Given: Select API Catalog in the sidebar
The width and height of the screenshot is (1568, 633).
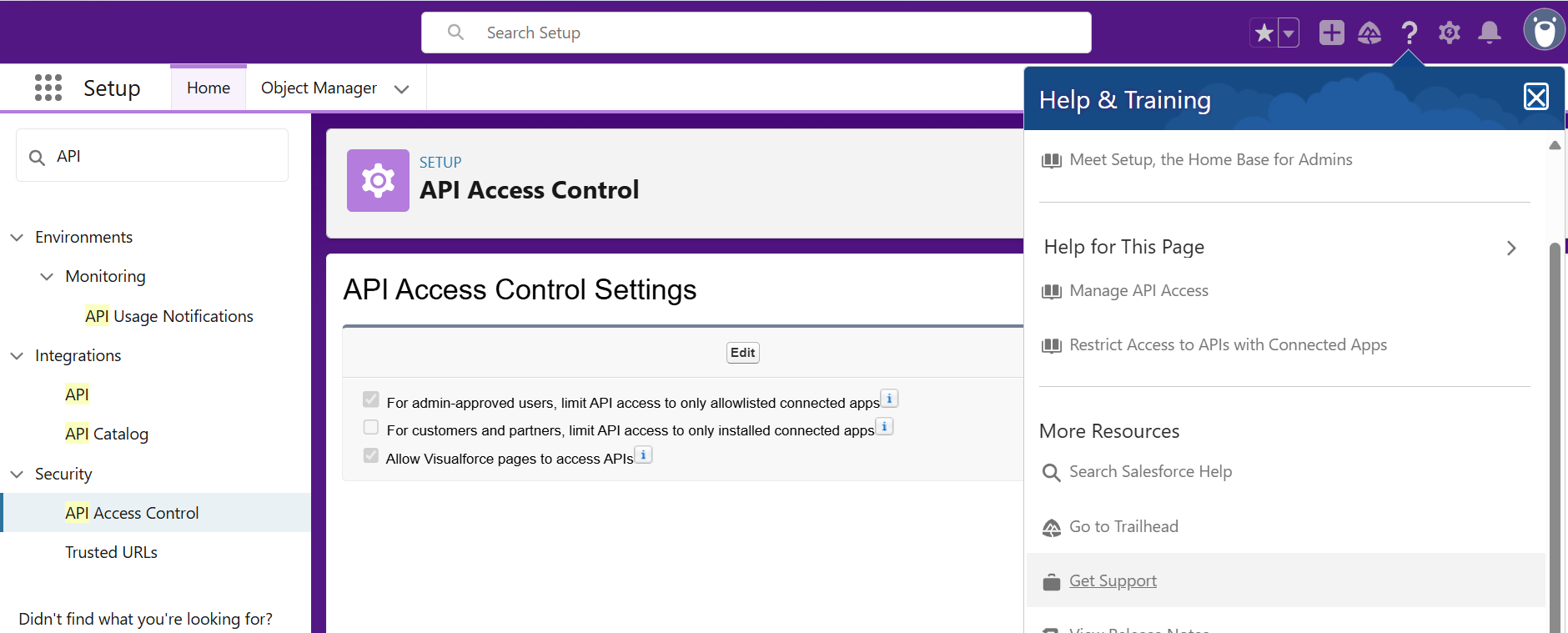Looking at the screenshot, I should coord(107,434).
